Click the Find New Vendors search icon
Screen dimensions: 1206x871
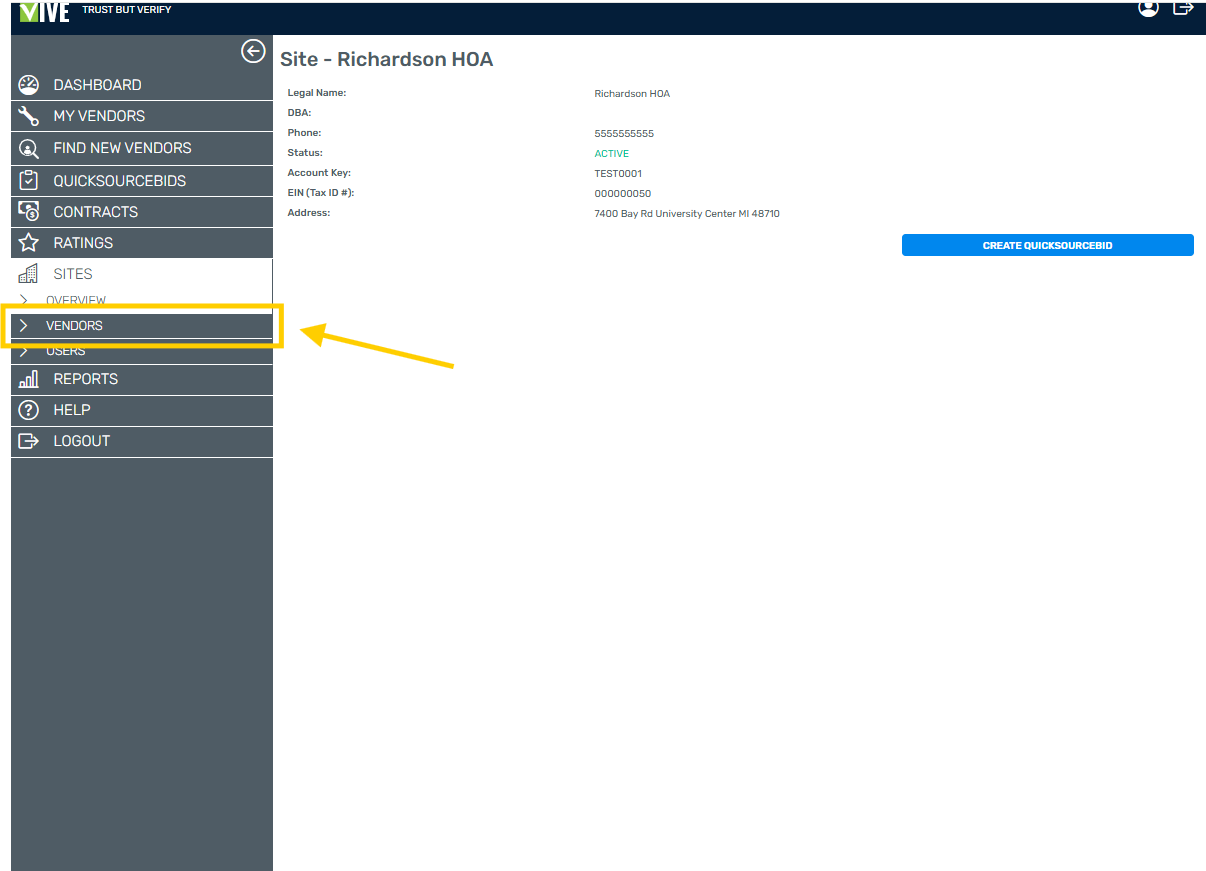click(29, 148)
